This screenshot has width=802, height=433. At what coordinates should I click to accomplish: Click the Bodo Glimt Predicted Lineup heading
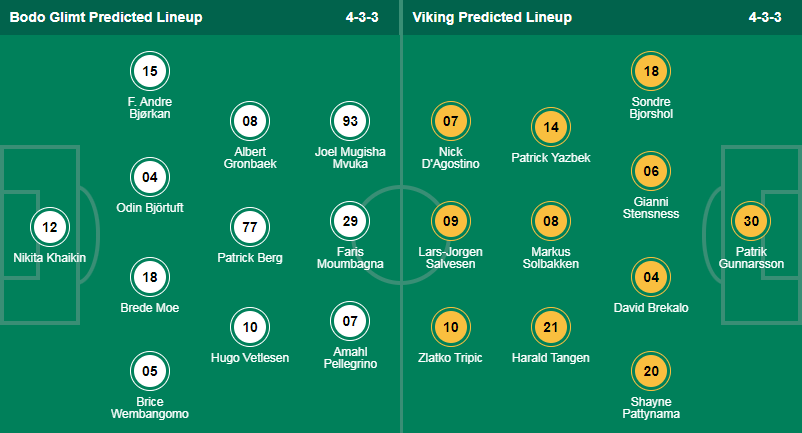click(x=106, y=17)
